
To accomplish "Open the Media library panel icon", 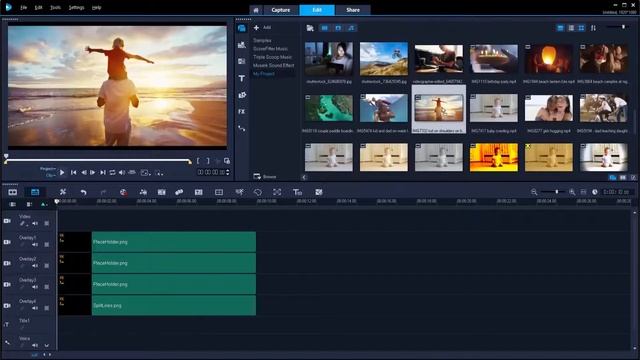I will pos(242,28).
